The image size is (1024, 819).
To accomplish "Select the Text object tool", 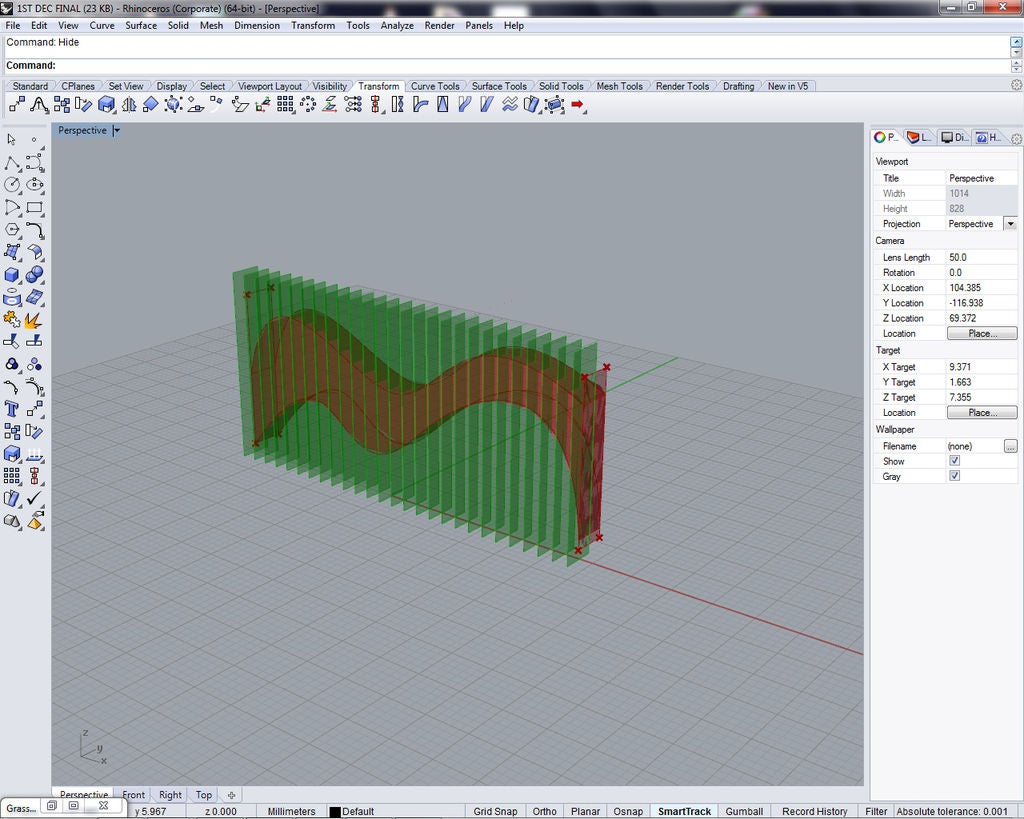I will click(12, 409).
